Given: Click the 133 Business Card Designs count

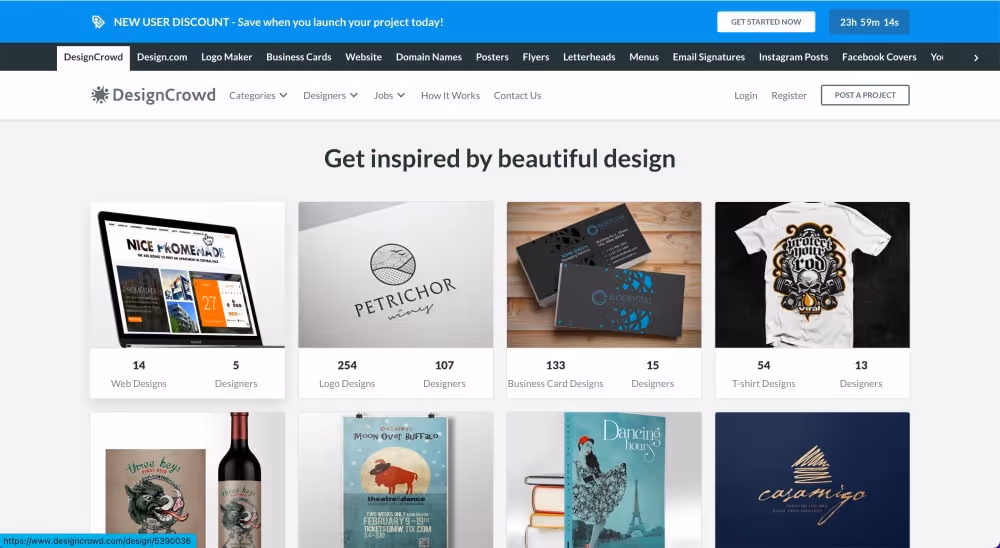Looking at the screenshot, I should coord(555,374).
